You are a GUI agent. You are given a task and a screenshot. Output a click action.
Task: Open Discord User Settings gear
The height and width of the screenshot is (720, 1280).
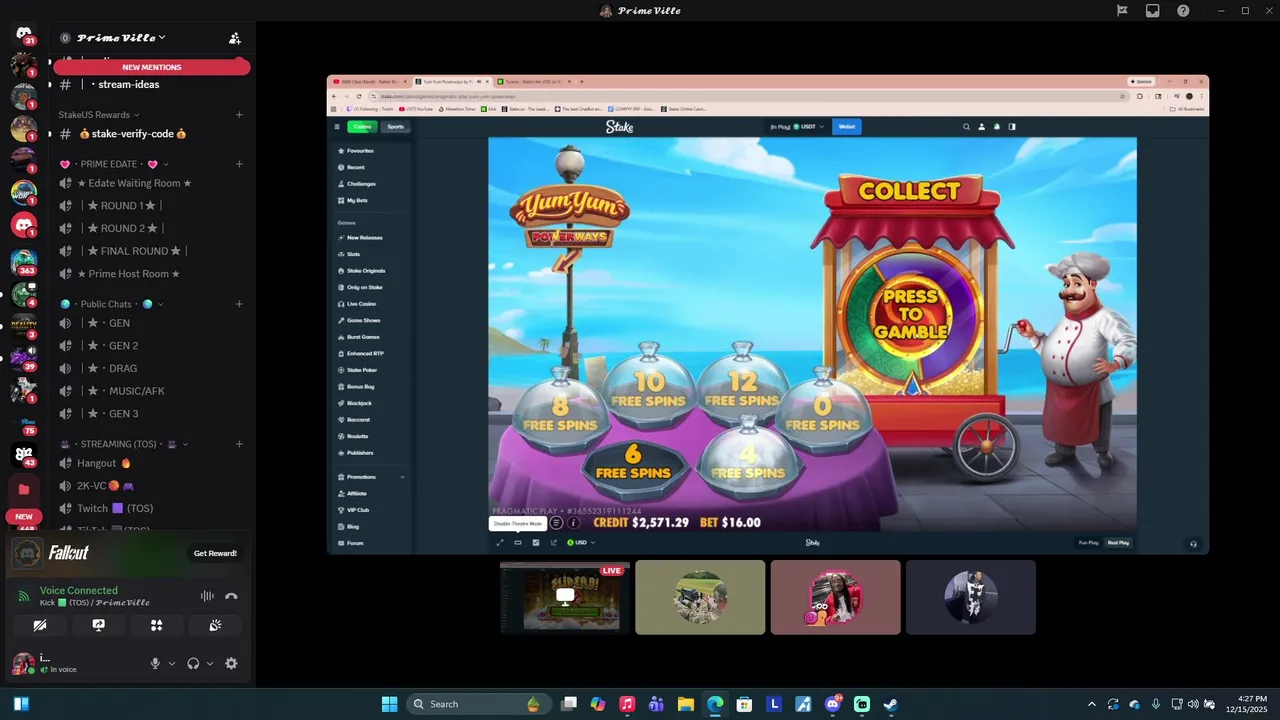pos(231,663)
